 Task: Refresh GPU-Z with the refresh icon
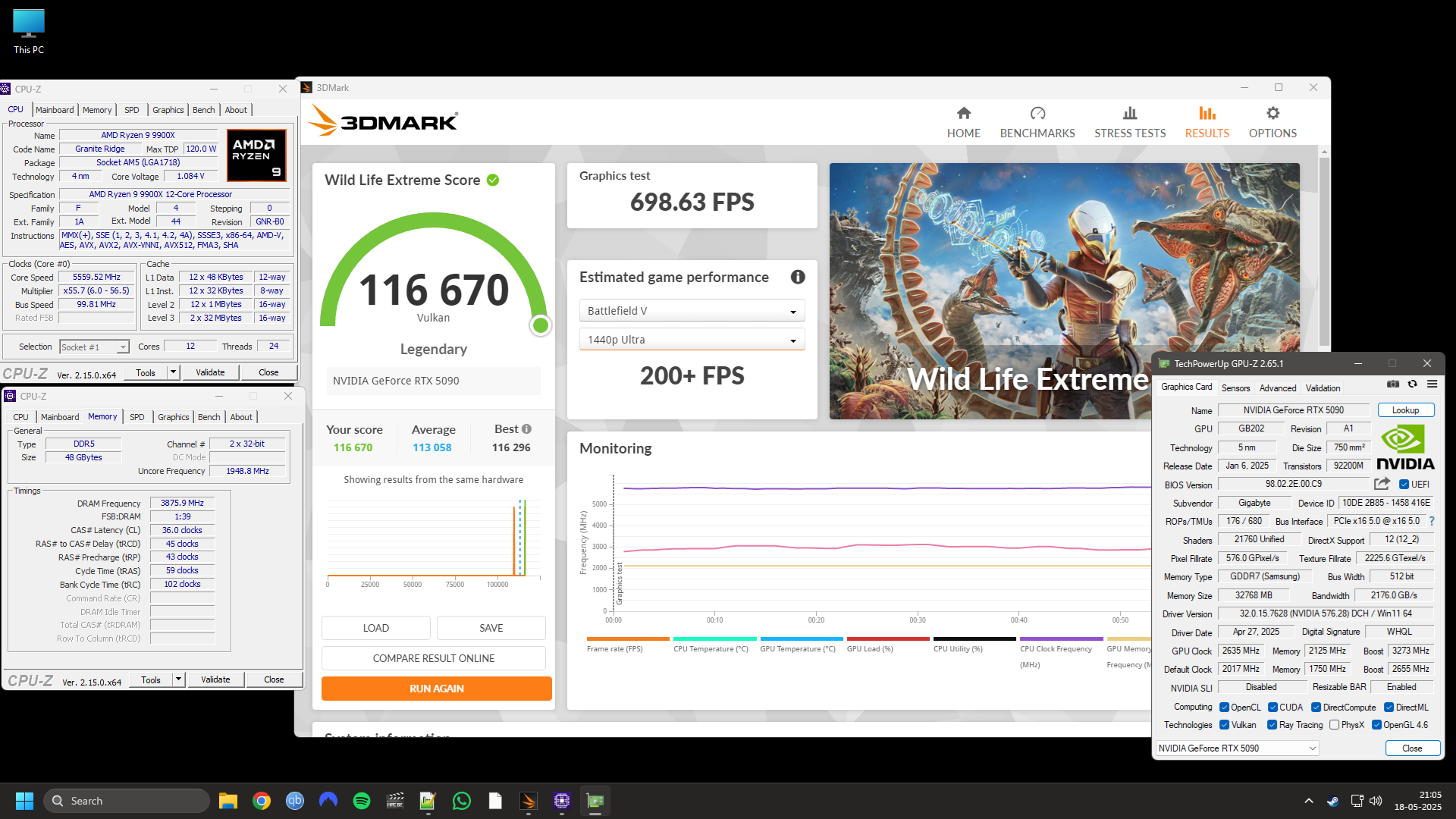[x=1412, y=384]
